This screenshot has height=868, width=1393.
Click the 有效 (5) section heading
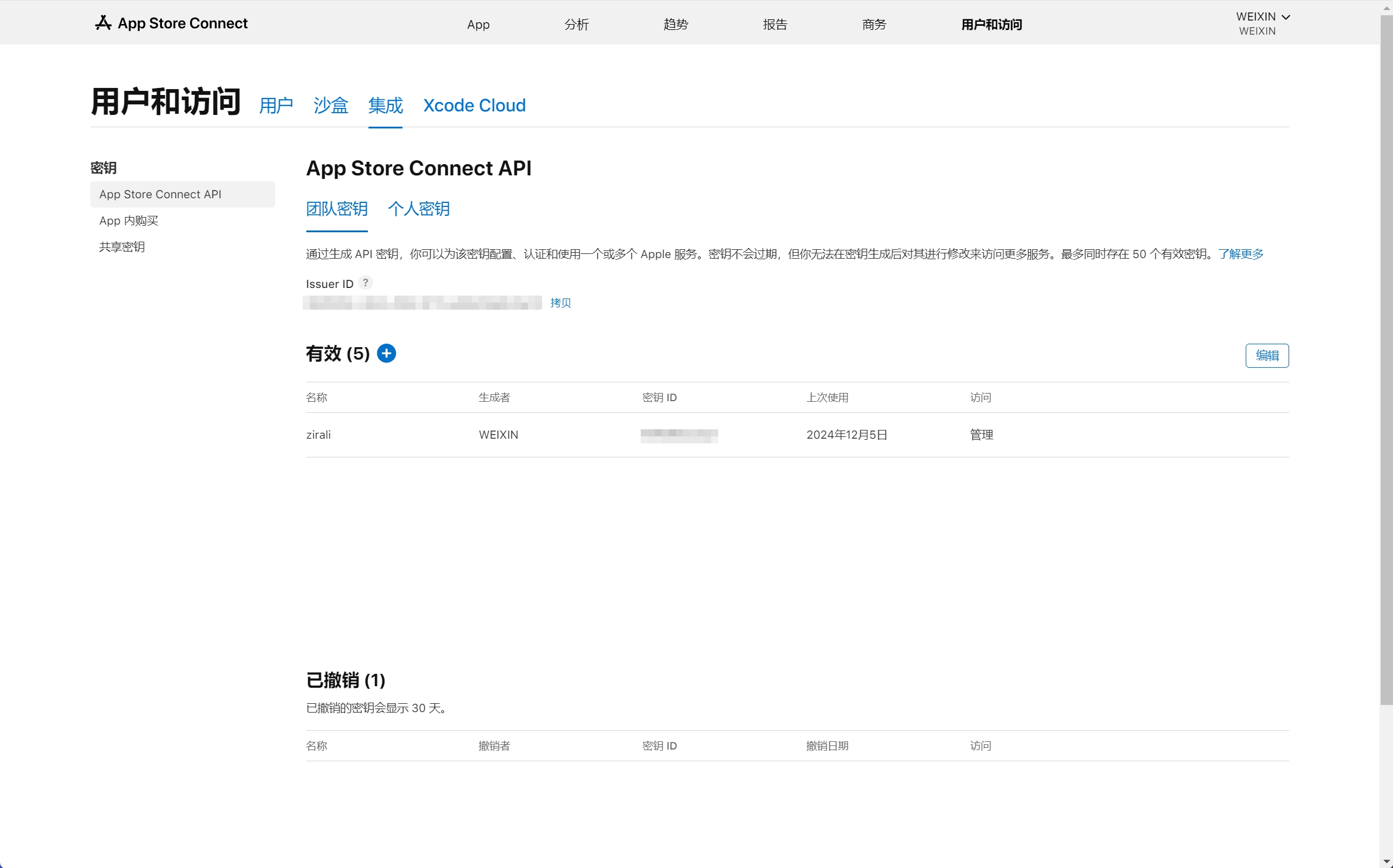click(x=338, y=354)
